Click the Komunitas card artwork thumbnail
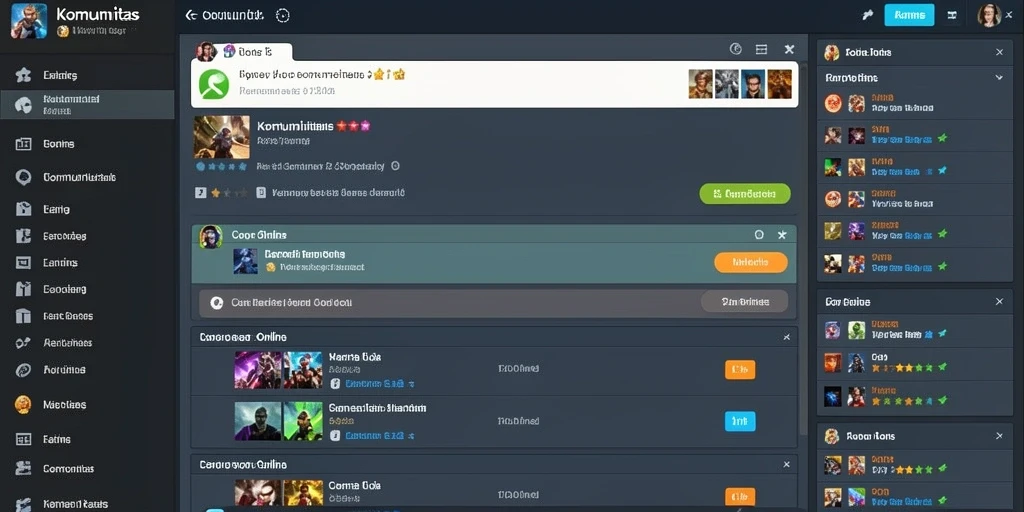1024x512 pixels. pos(222,137)
